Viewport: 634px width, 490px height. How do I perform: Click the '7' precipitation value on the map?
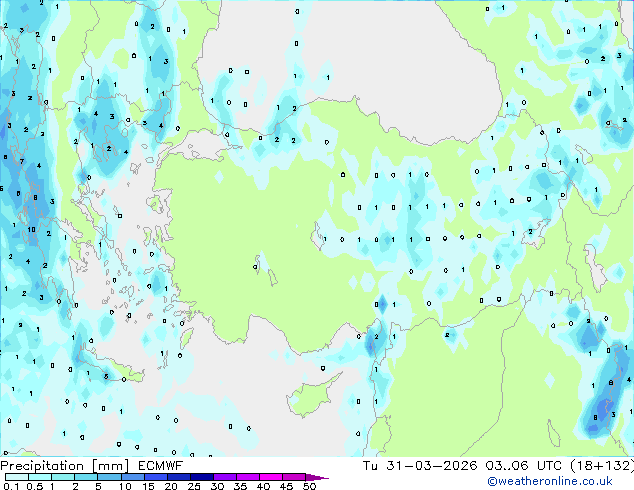pyautogui.click(x=22, y=162)
